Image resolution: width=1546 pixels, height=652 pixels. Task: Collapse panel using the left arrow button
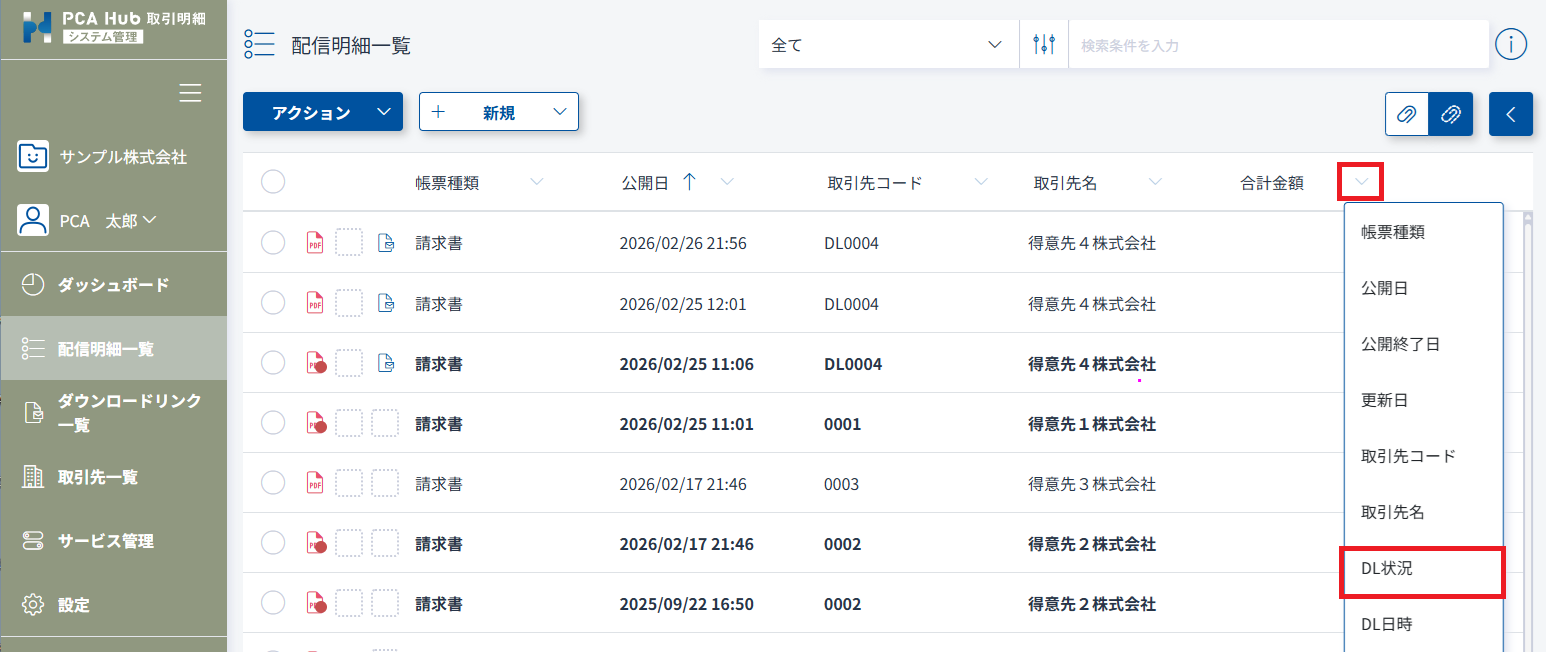[x=1510, y=114]
